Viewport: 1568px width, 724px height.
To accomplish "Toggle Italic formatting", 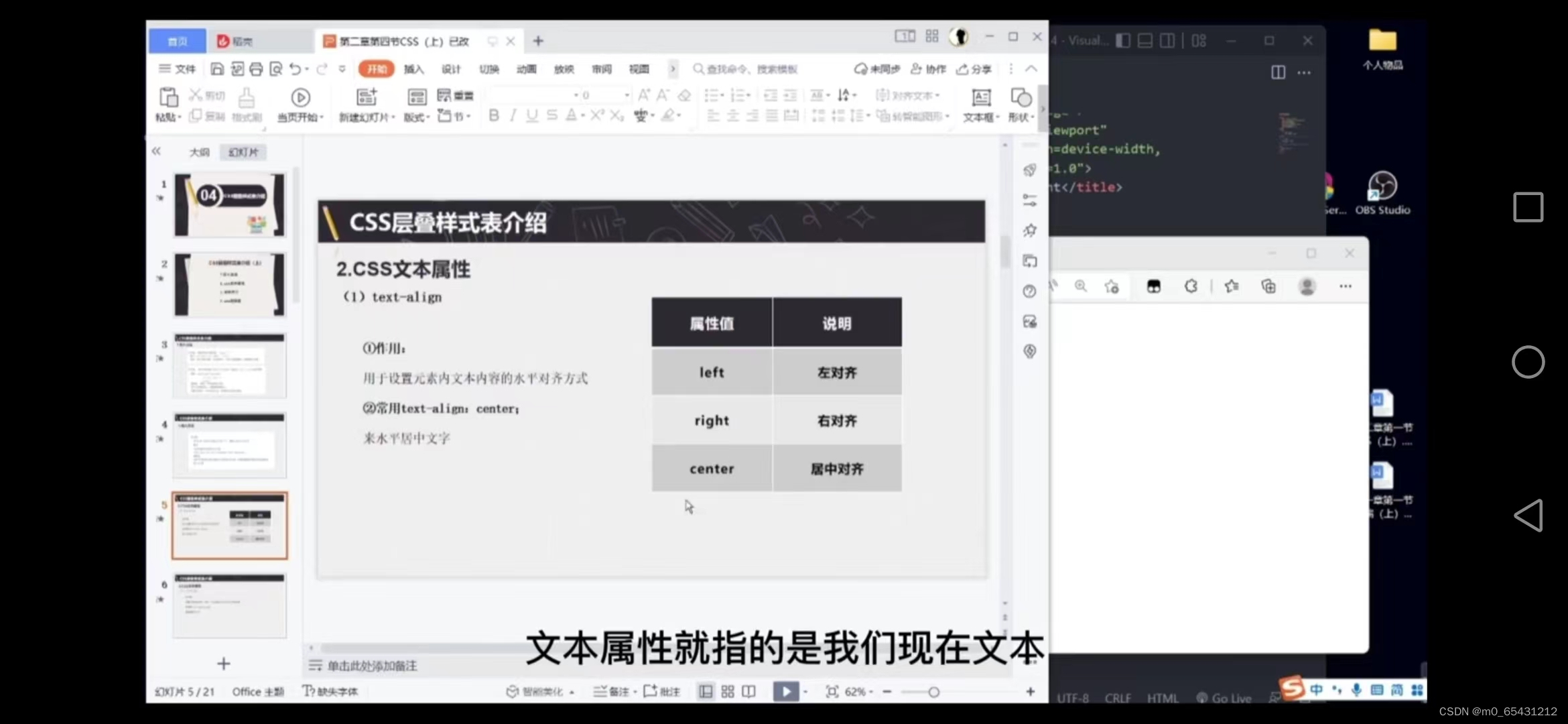I will [x=513, y=115].
